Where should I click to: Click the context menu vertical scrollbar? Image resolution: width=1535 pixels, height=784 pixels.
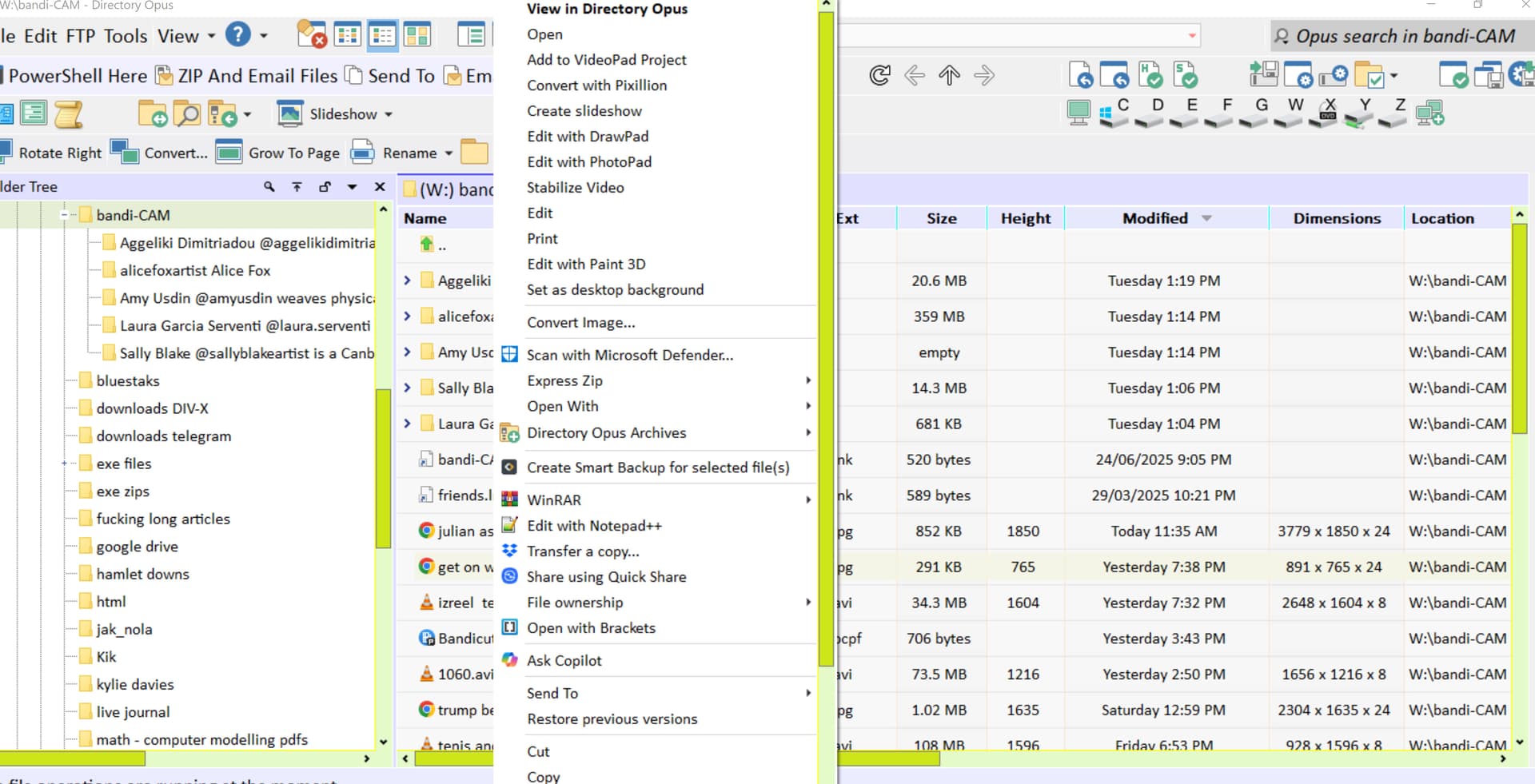(826, 340)
